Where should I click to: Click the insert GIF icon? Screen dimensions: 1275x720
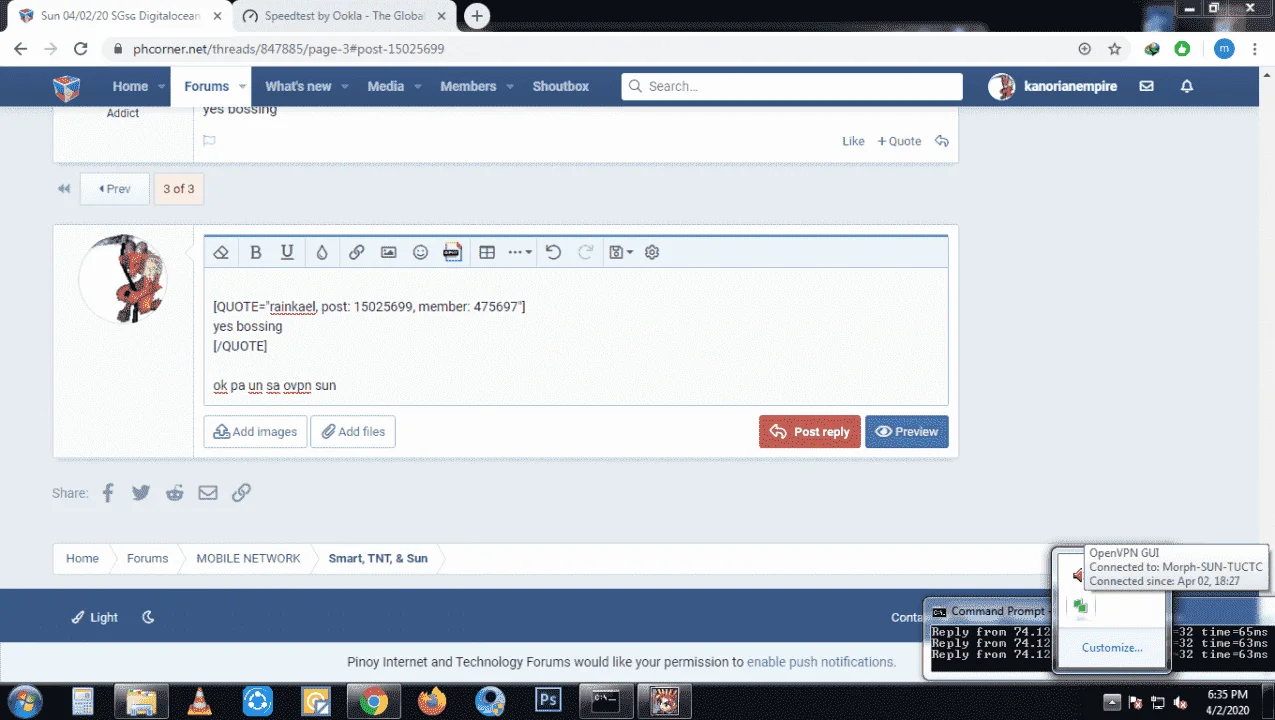click(452, 252)
